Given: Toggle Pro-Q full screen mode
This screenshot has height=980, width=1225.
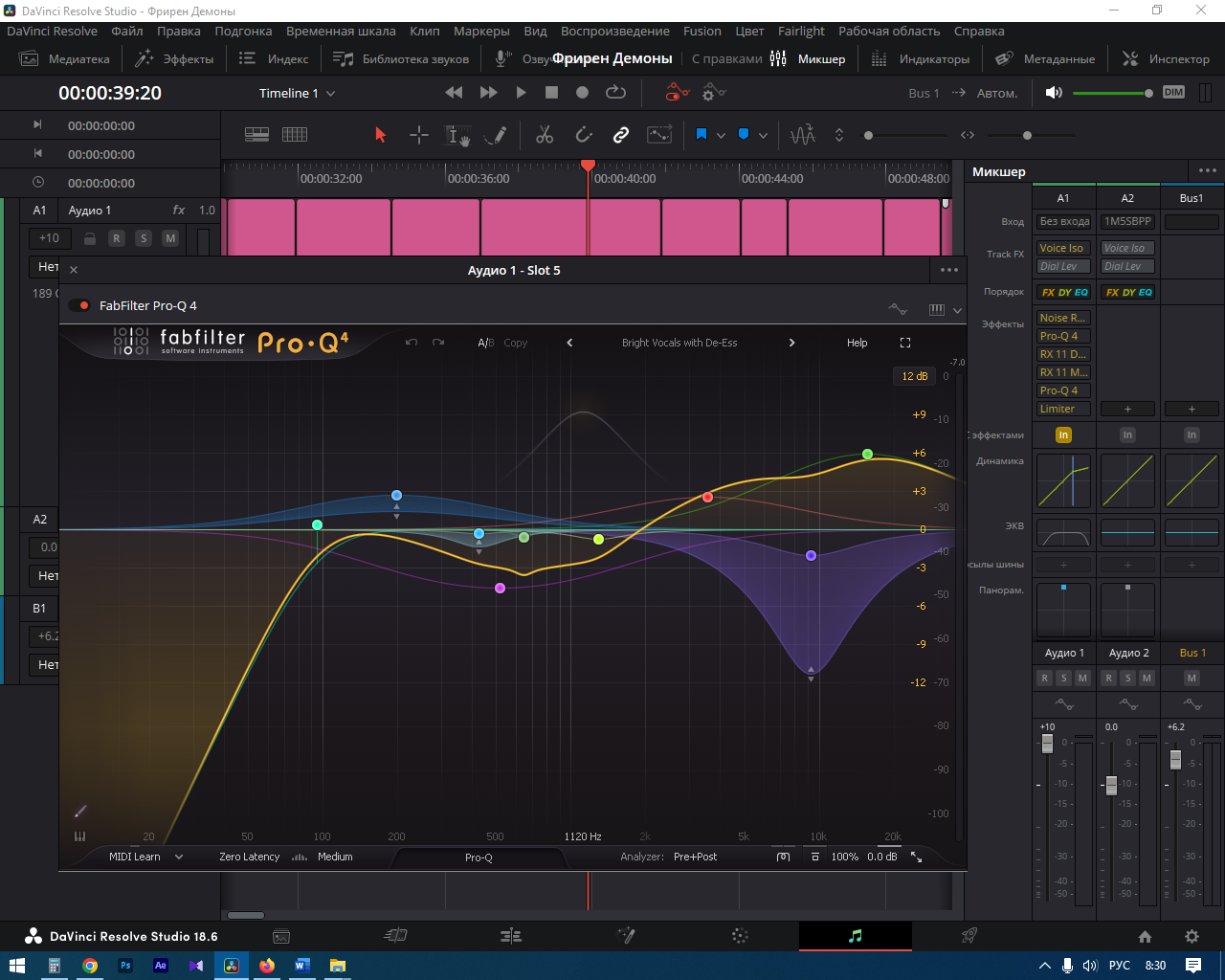Looking at the screenshot, I should pyautogui.click(x=905, y=343).
